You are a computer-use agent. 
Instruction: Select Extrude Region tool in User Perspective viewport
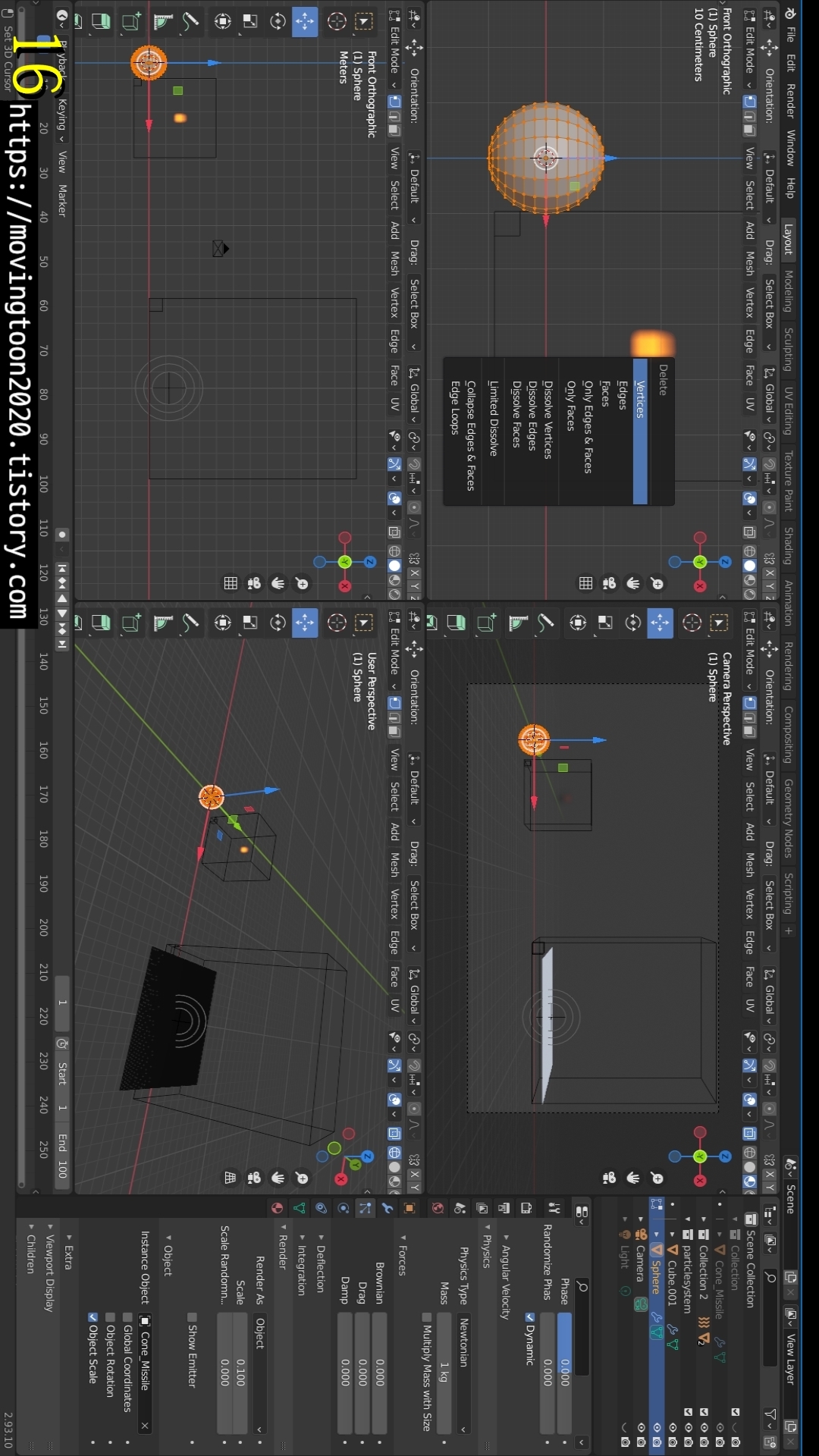(100, 623)
